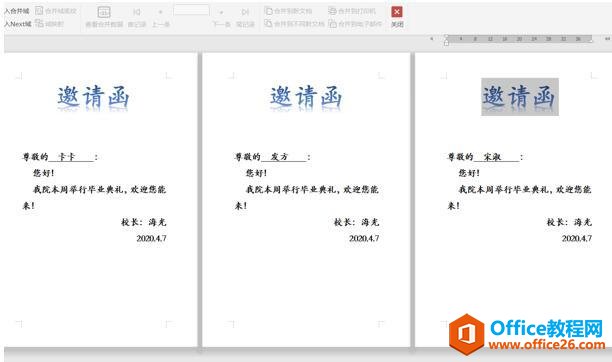
Task: Go to the previous record (上一条)
Action: 160,18
